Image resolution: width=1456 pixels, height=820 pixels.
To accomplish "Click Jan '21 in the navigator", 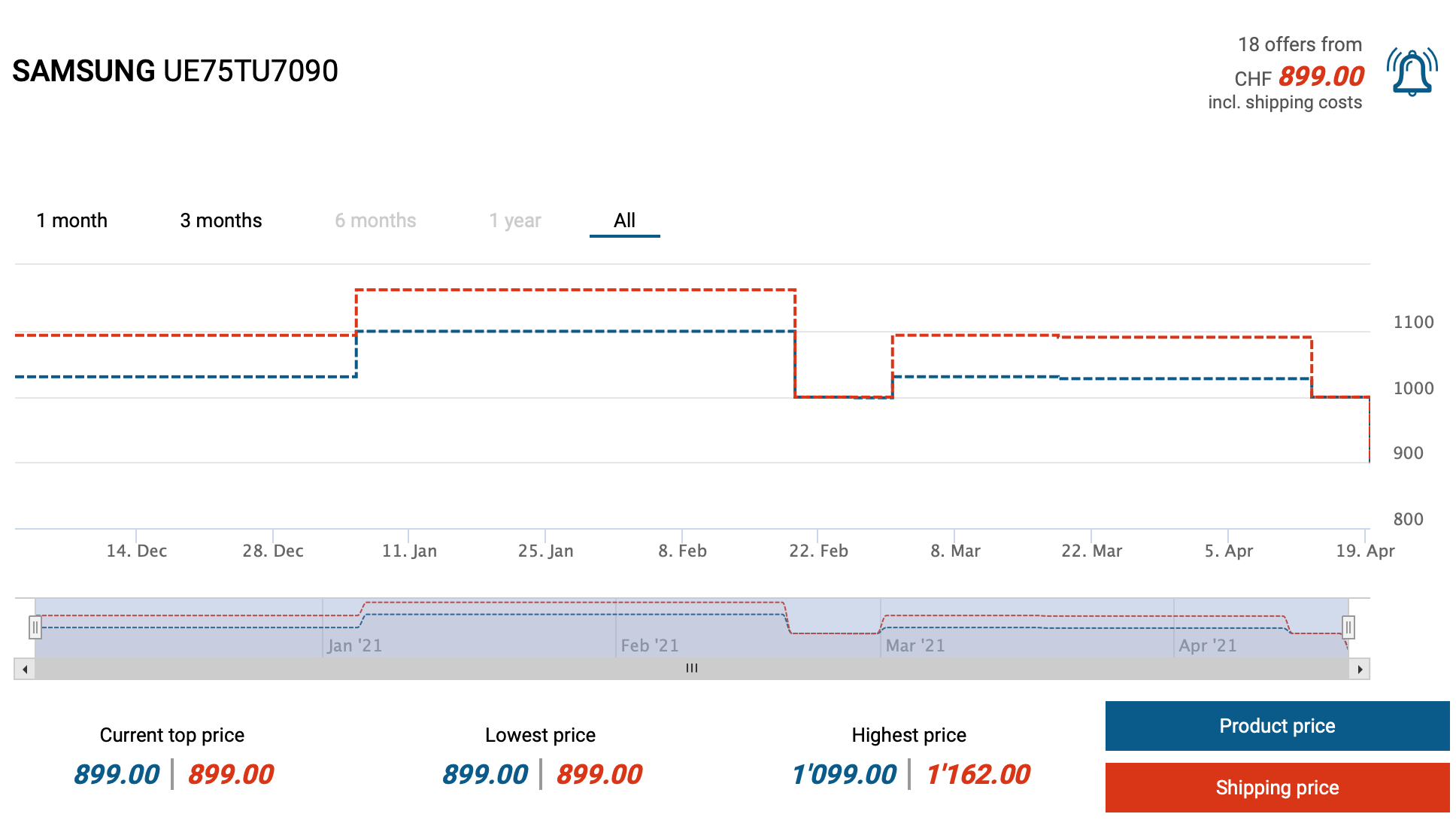I will coord(355,645).
